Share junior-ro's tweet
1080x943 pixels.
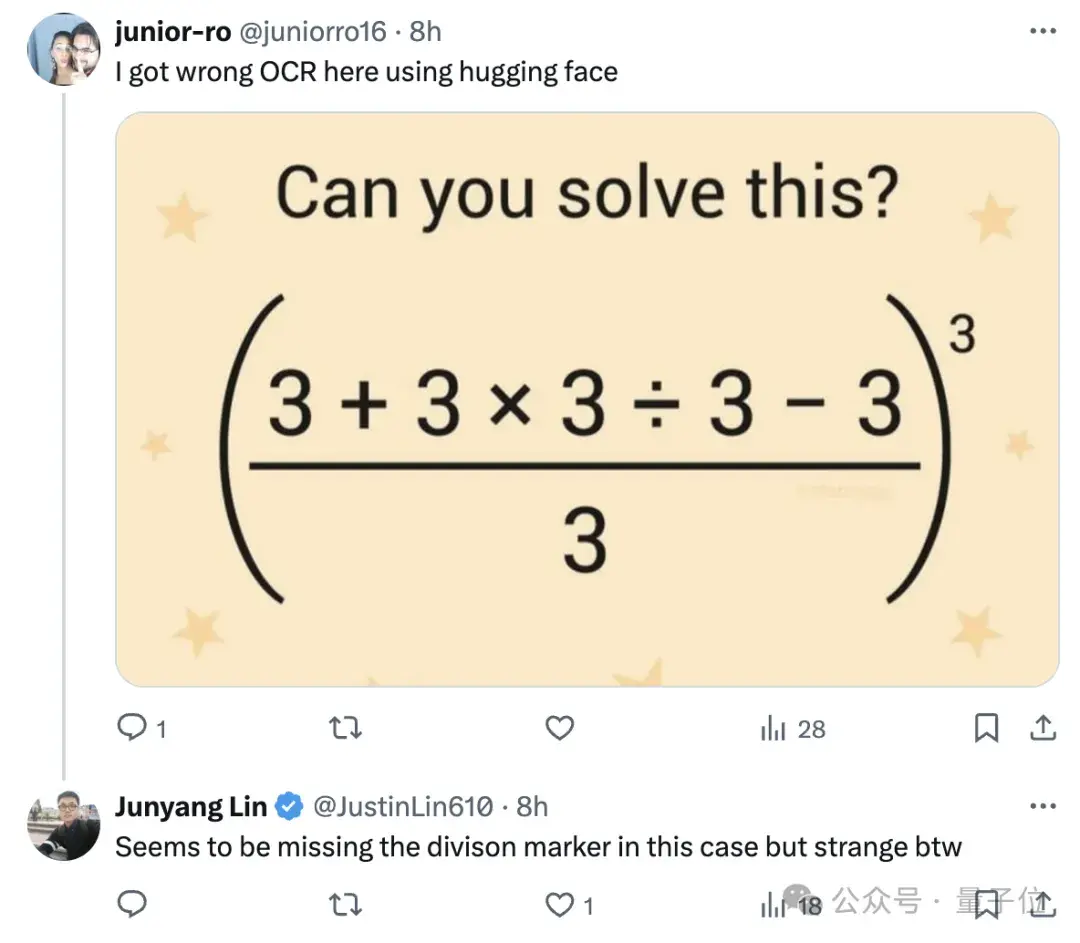tap(1042, 728)
